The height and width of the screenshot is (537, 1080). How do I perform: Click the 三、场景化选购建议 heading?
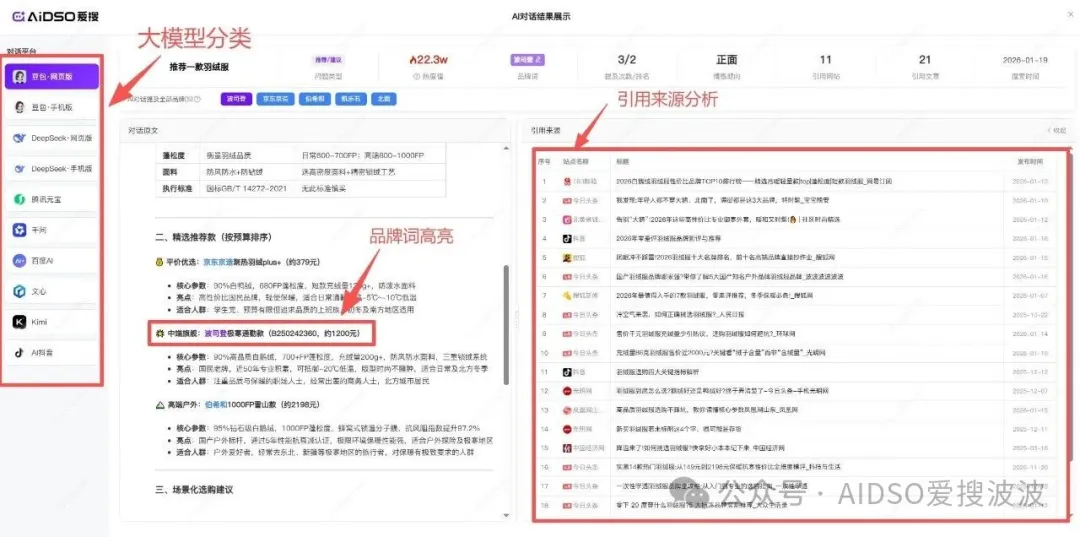pos(194,490)
